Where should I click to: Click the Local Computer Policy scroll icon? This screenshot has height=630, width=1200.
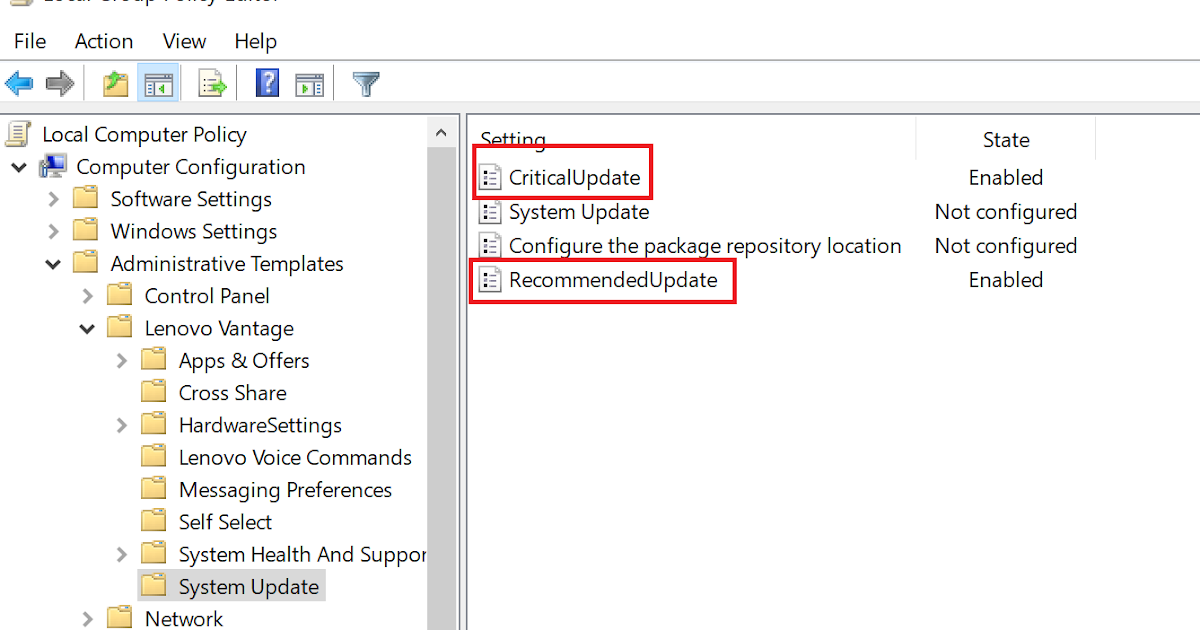[x=19, y=134]
